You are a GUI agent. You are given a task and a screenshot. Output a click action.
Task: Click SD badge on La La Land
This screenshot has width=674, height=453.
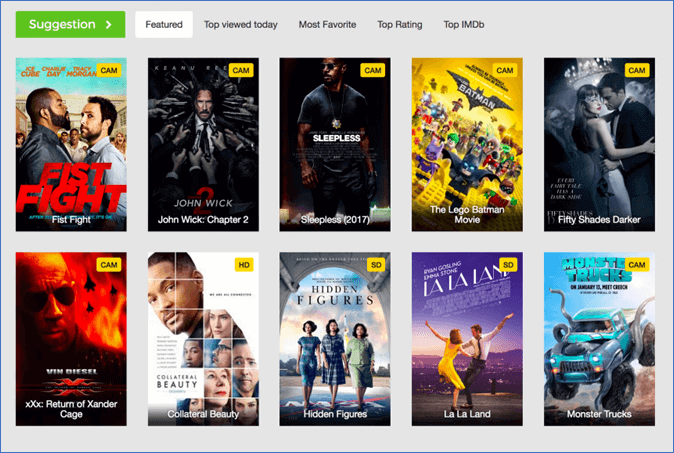508,265
